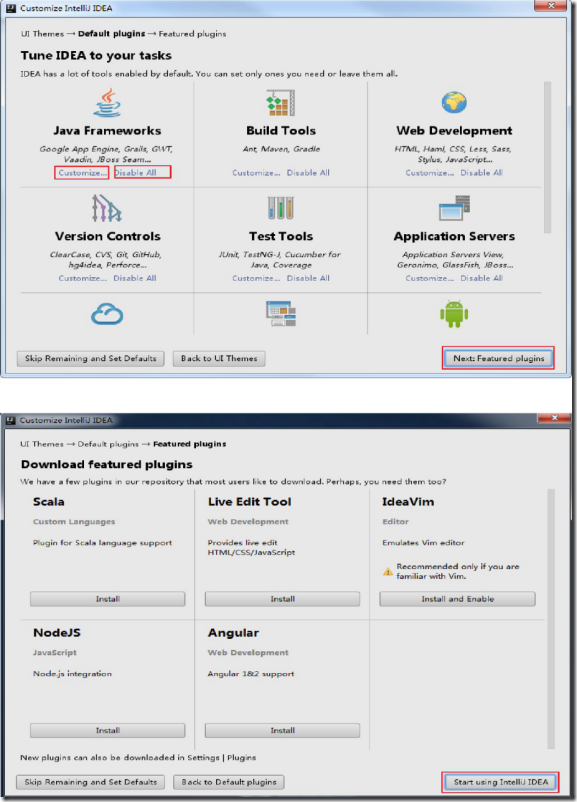Click 'Tune IDEA to your tasks' heading
This screenshot has width=577, height=802.
[x=96, y=55]
